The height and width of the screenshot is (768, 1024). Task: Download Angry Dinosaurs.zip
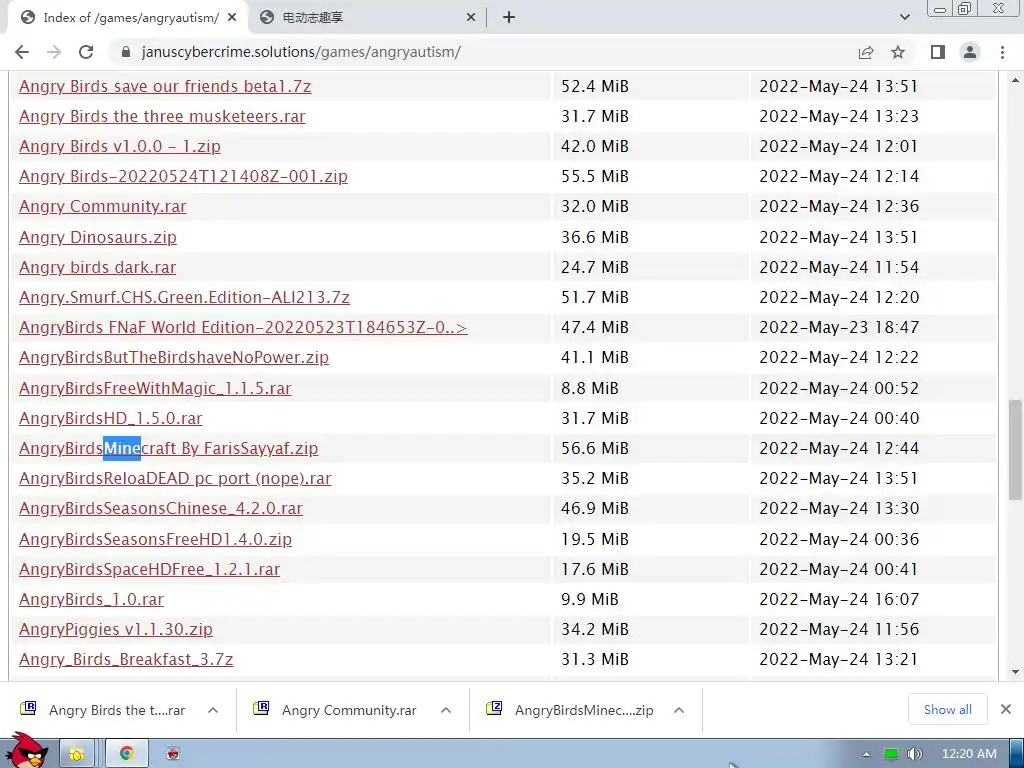98,237
